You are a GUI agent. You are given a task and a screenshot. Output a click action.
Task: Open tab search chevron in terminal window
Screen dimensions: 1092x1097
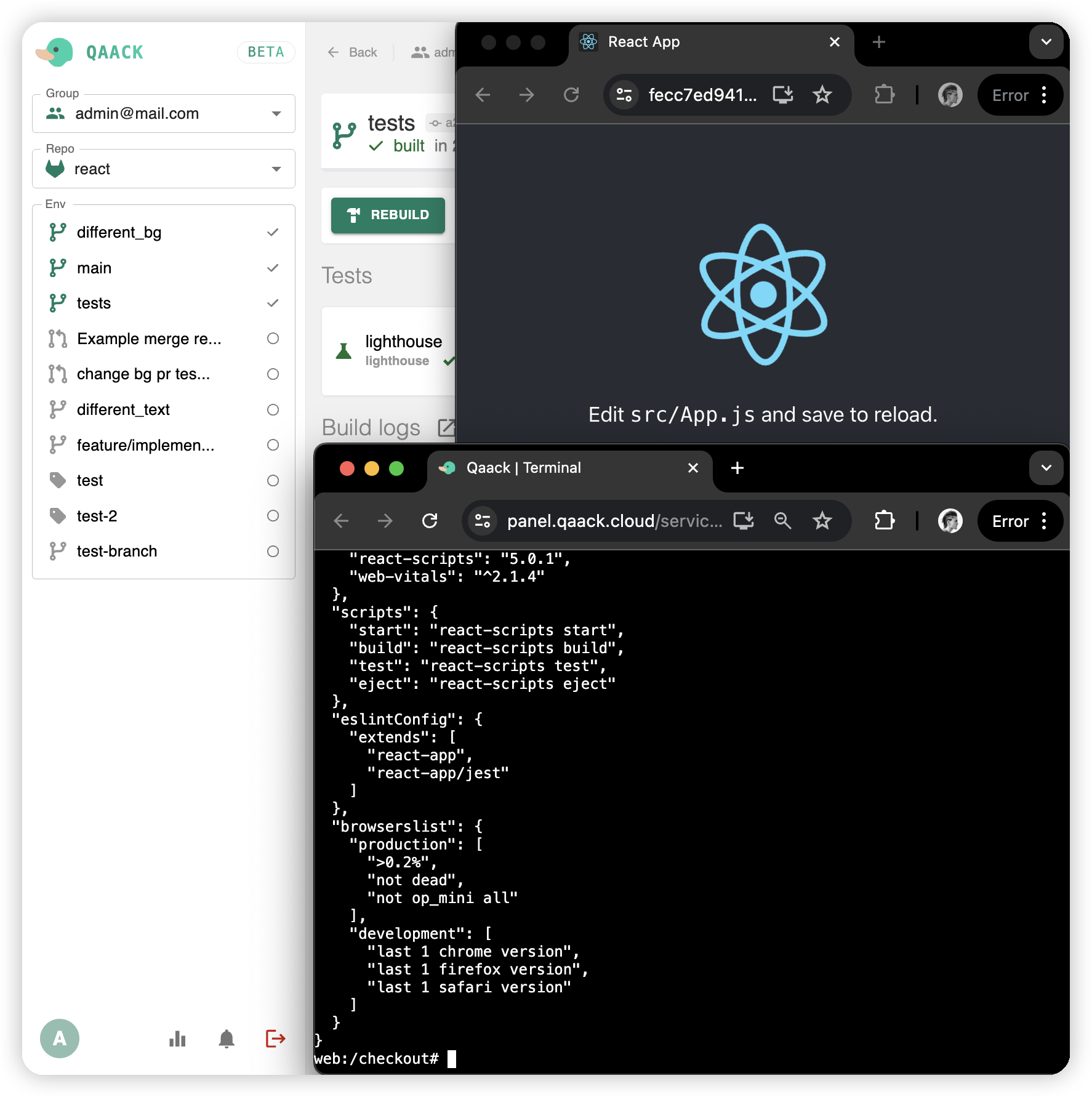pos(1046,468)
